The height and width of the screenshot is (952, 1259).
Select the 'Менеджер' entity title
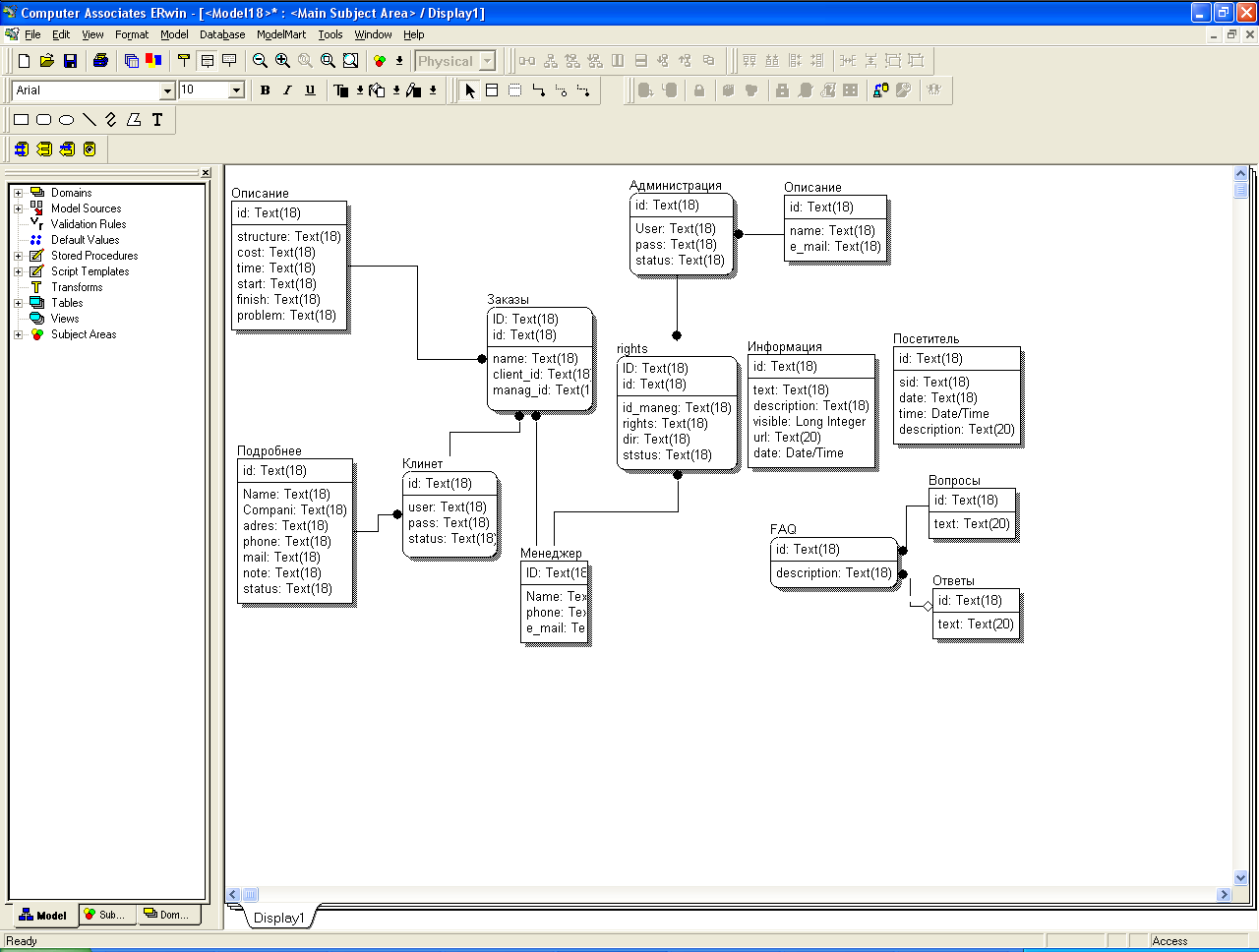point(551,553)
